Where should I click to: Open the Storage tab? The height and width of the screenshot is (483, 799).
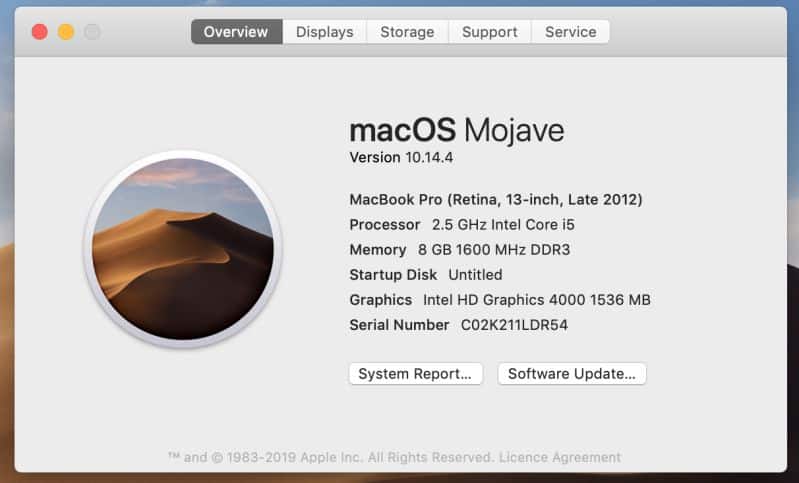407,32
